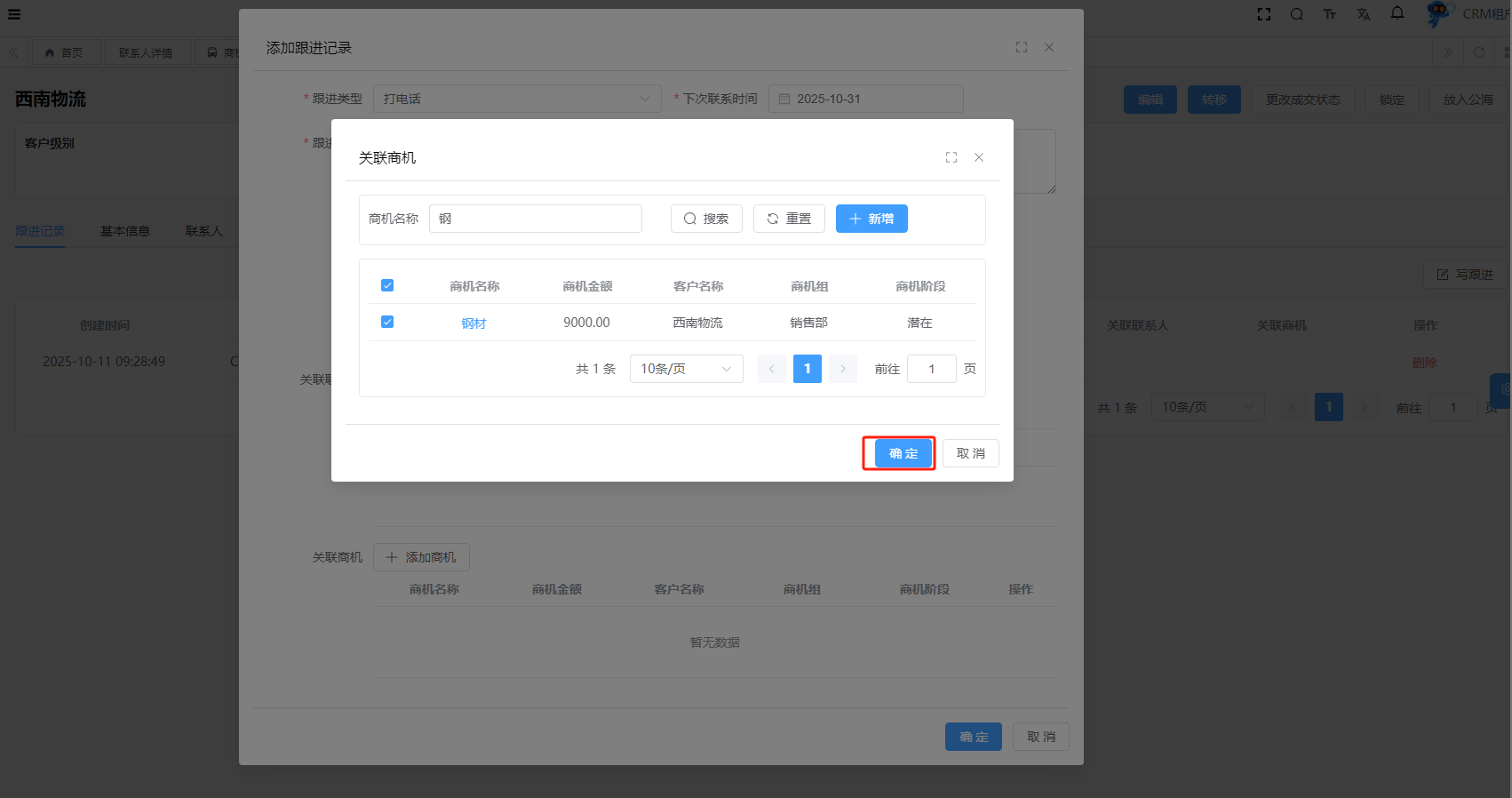The height and width of the screenshot is (798, 1512).
Task: Confirm selection with 确定 in 关联商机 dialog
Action: click(x=903, y=453)
